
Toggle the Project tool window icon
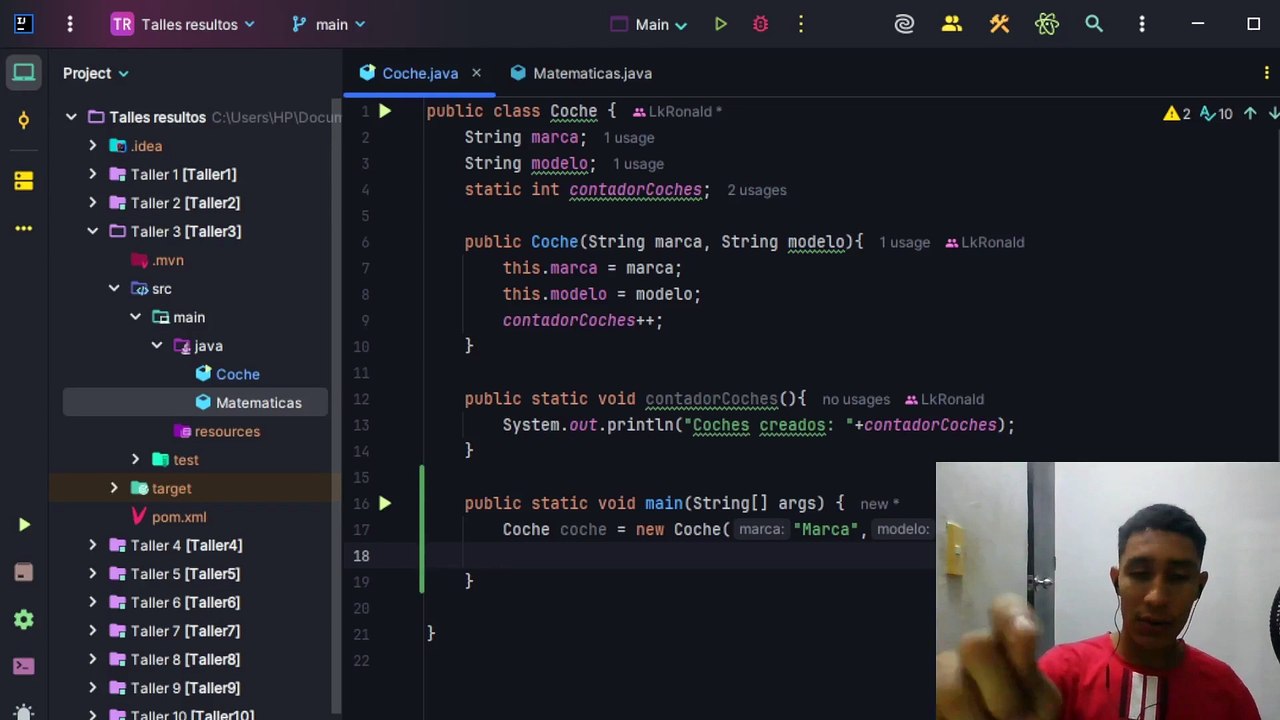(x=24, y=72)
